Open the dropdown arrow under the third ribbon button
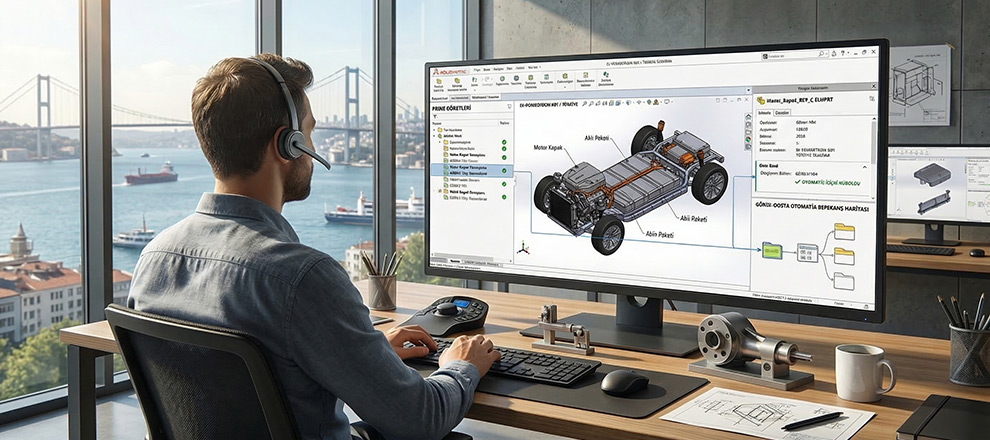The width and height of the screenshot is (990, 440). click(474, 90)
